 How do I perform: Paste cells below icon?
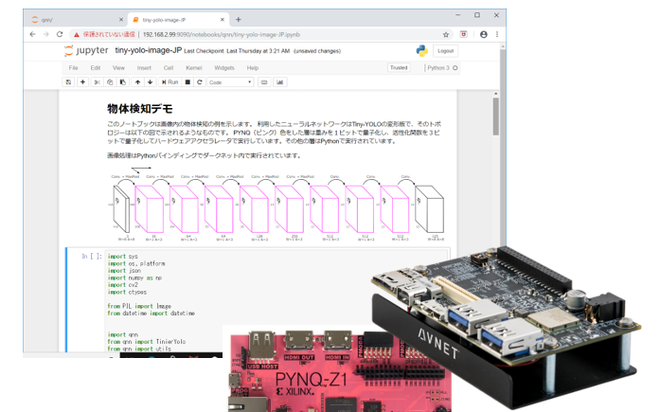tap(123, 82)
